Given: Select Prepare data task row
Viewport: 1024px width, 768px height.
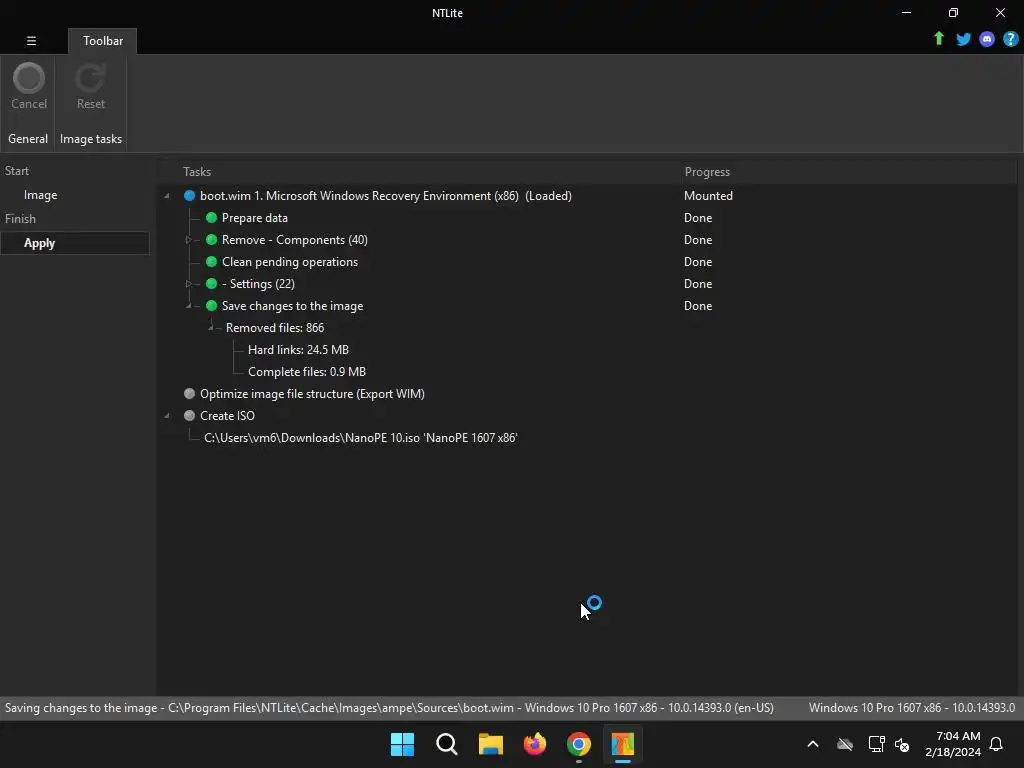Looking at the screenshot, I should 255,218.
